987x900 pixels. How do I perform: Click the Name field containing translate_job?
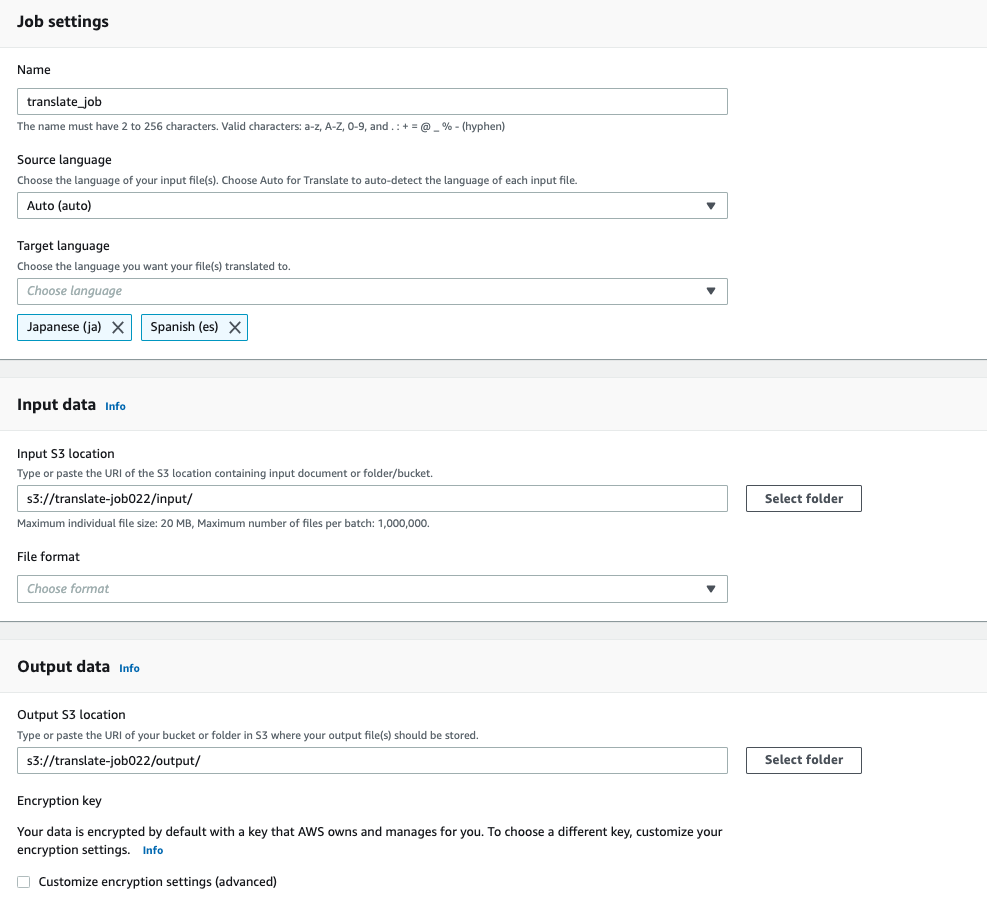[370, 101]
